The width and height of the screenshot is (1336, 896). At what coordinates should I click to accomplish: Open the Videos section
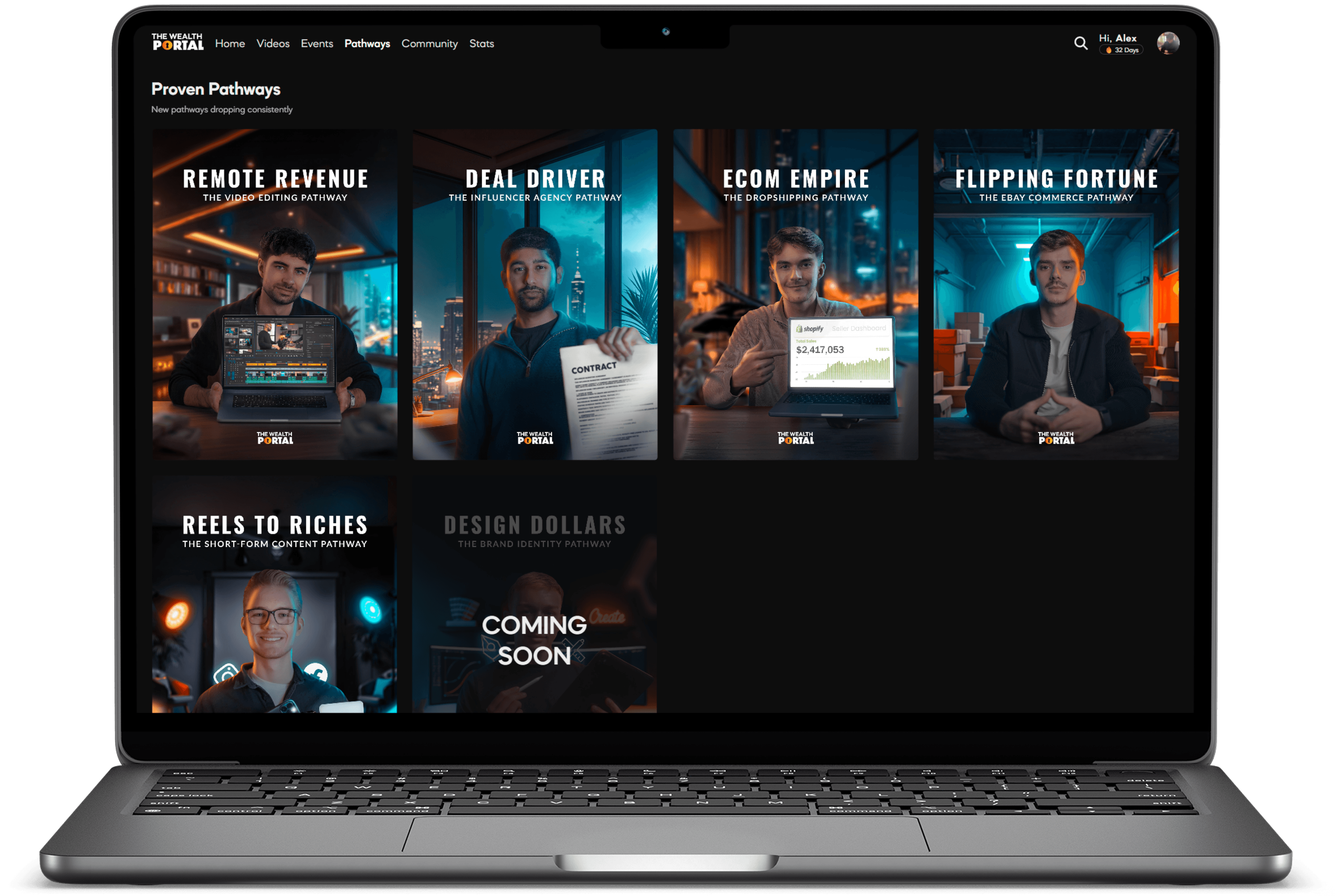[x=272, y=44]
